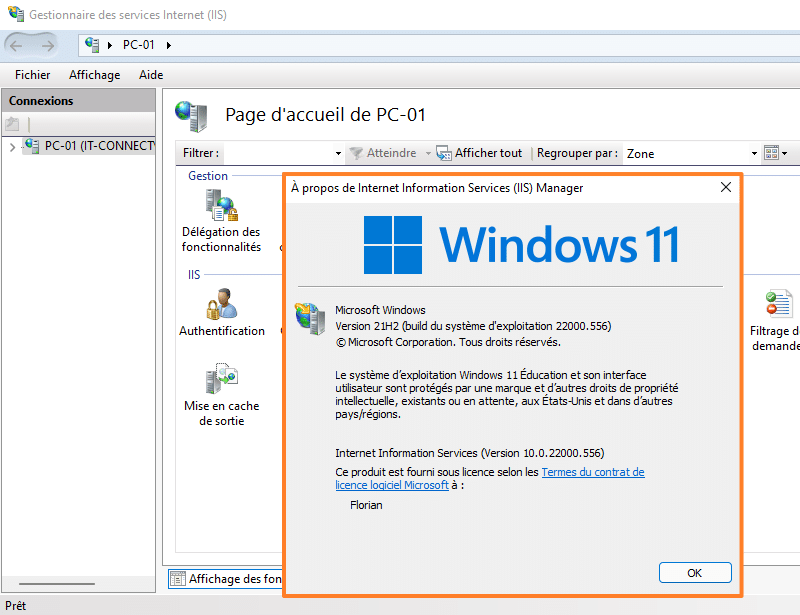Open Délégation des fonctionnalités icon
This screenshot has width=800, height=615.
pos(221,205)
